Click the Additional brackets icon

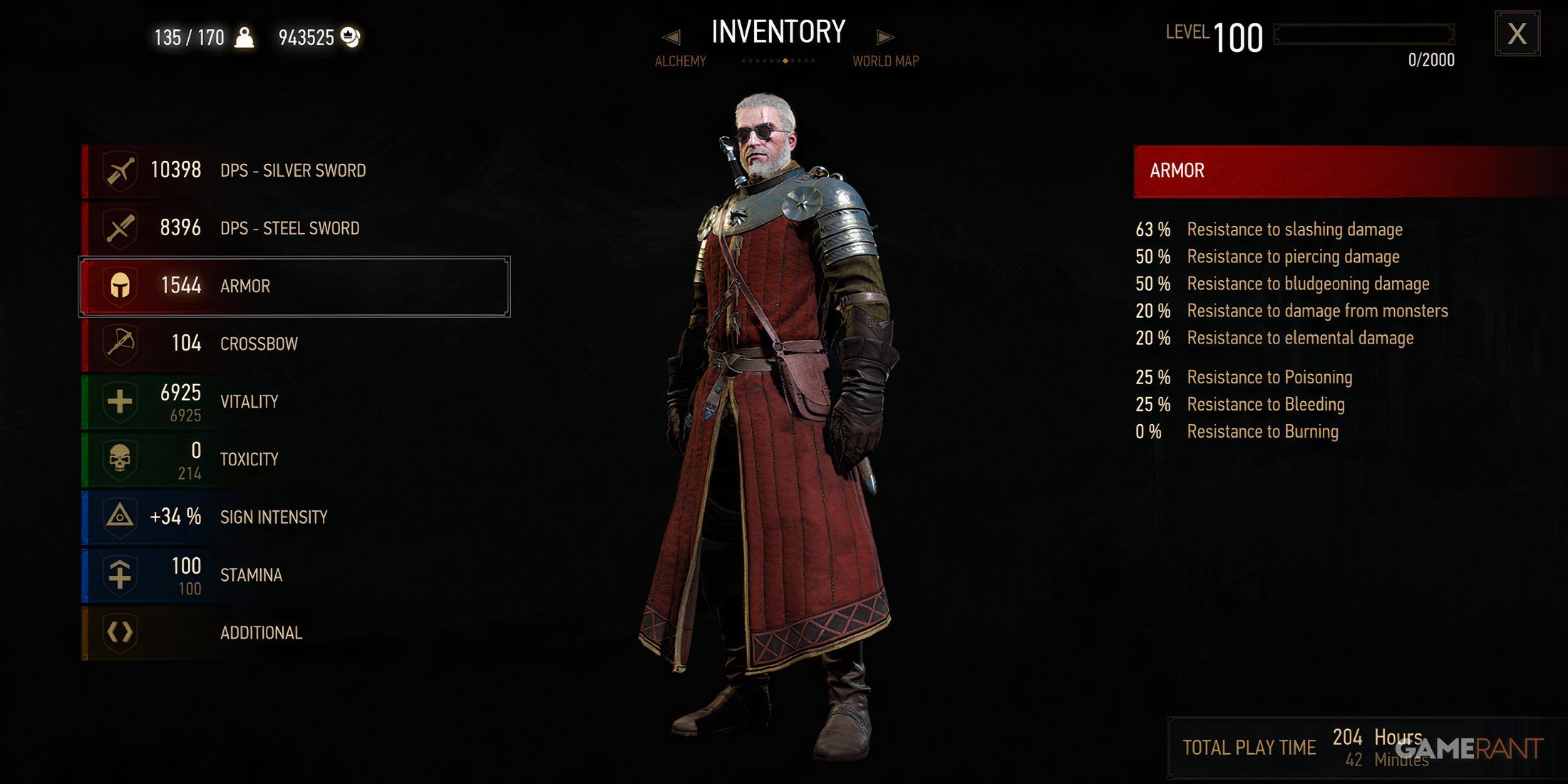click(120, 632)
